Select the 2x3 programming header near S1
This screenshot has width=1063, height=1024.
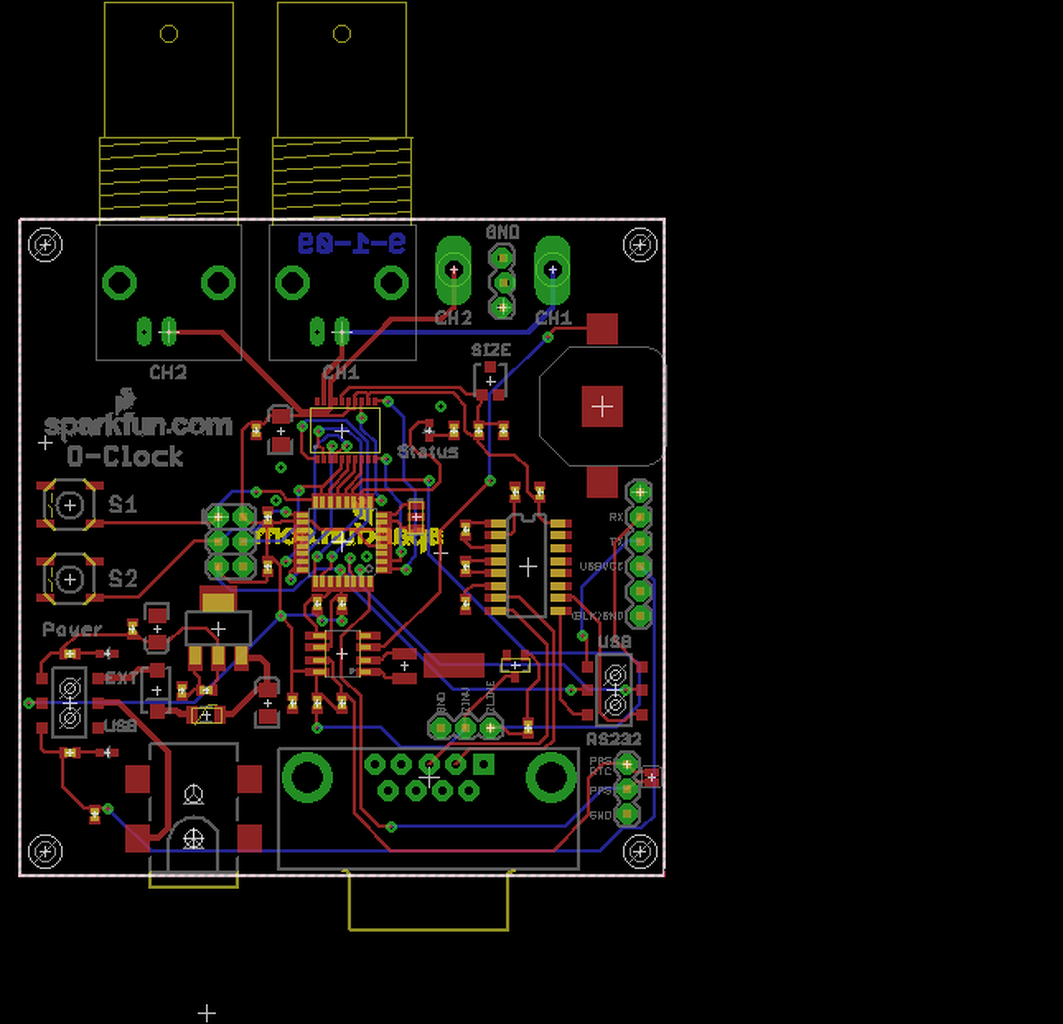click(230, 542)
